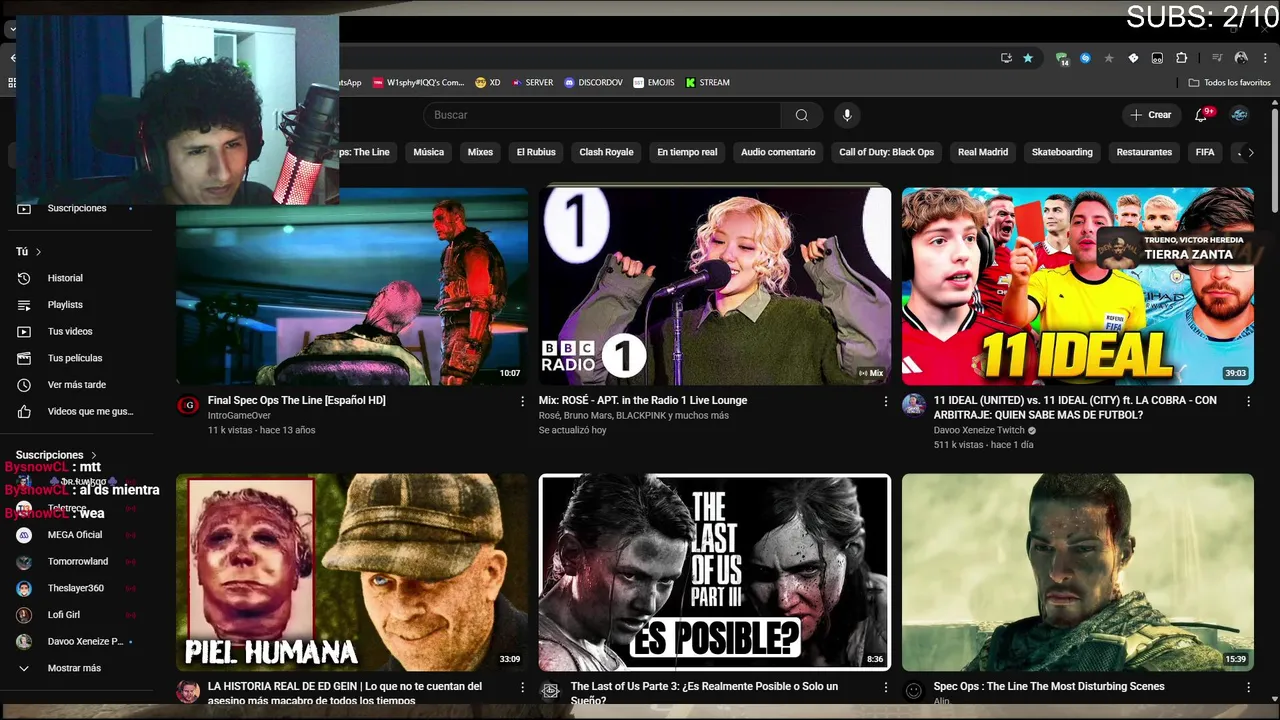Image resolution: width=1280 pixels, height=720 pixels.
Task: Open the Todos los favoritos bookmarks folder
Action: 1229,83
